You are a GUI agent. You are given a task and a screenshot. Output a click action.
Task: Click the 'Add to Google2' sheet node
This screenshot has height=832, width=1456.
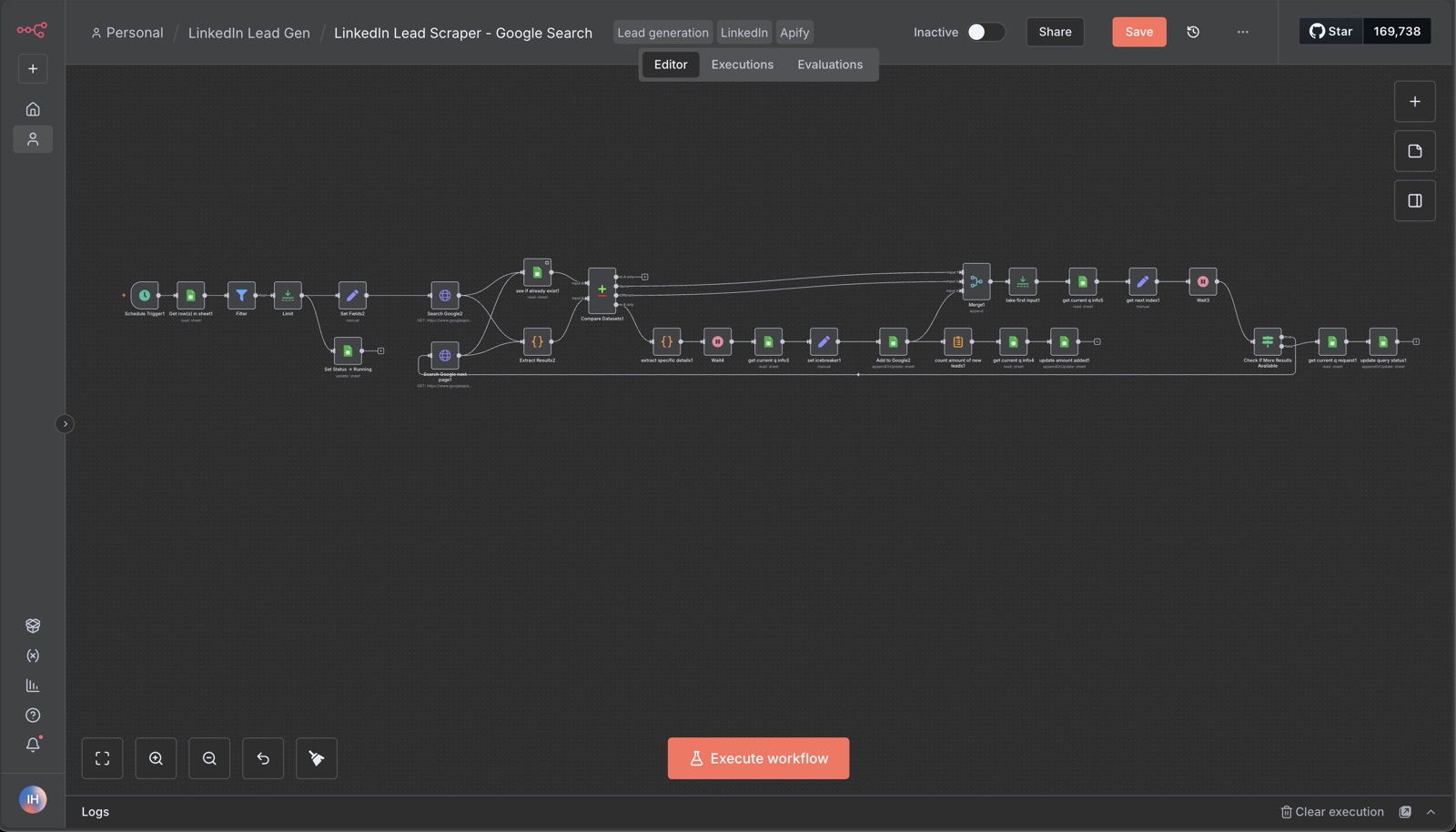893,341
